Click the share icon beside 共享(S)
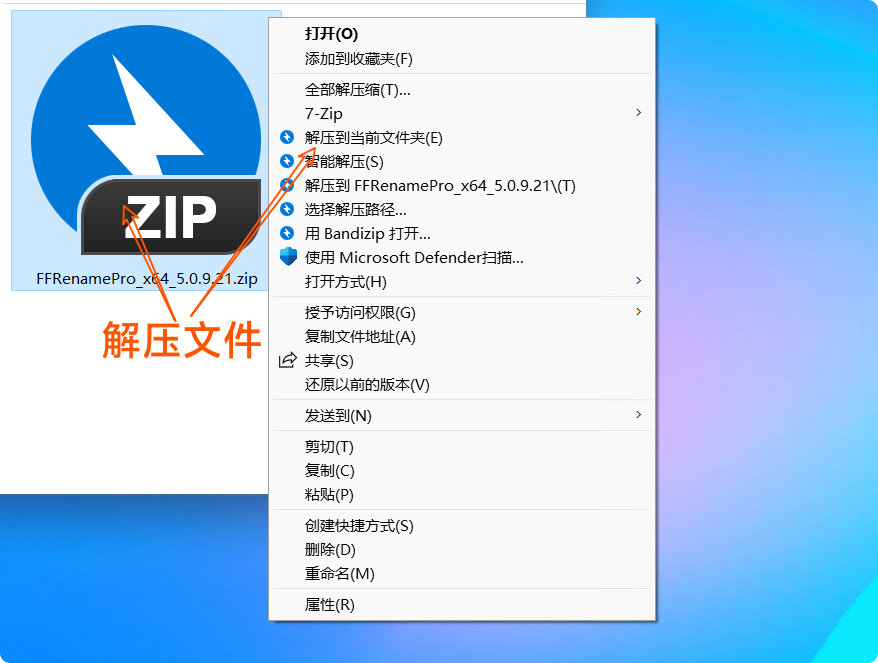 coord(287,360)
